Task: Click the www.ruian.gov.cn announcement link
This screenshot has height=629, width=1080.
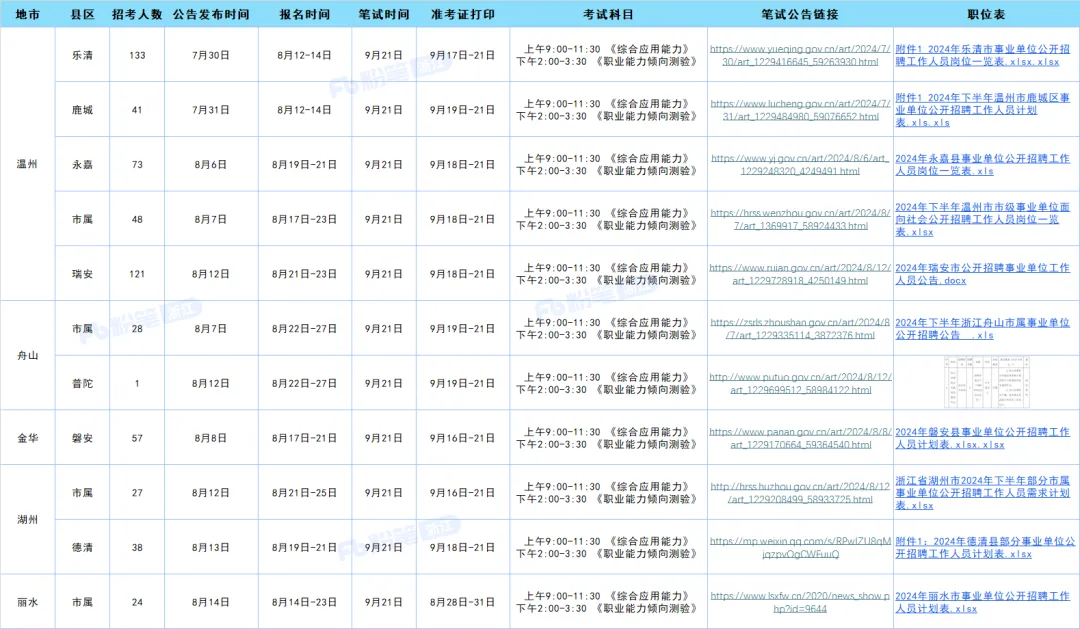Action: tap(799, 274)
